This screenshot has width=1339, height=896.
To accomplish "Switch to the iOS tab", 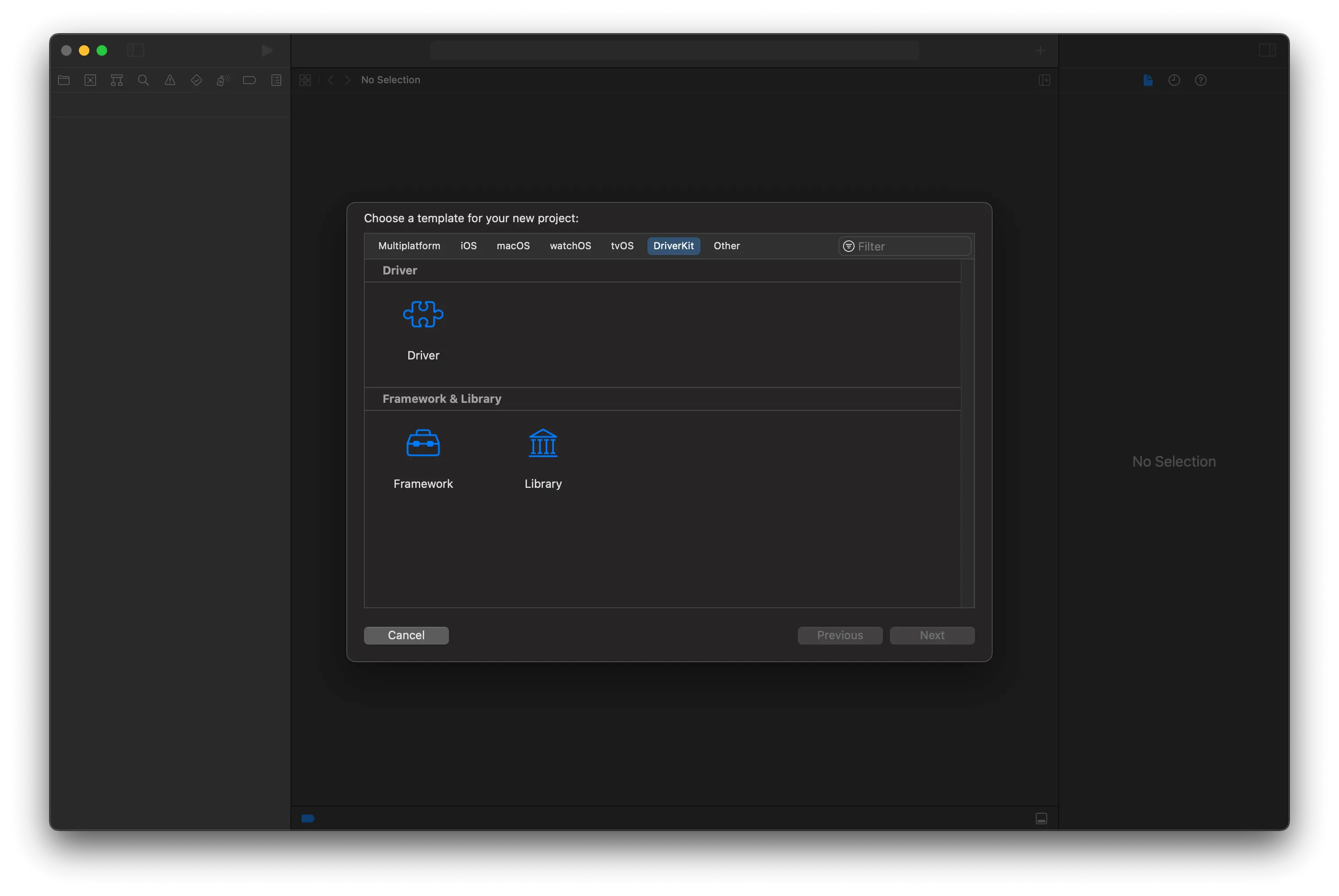I will [x=468, y=246].
